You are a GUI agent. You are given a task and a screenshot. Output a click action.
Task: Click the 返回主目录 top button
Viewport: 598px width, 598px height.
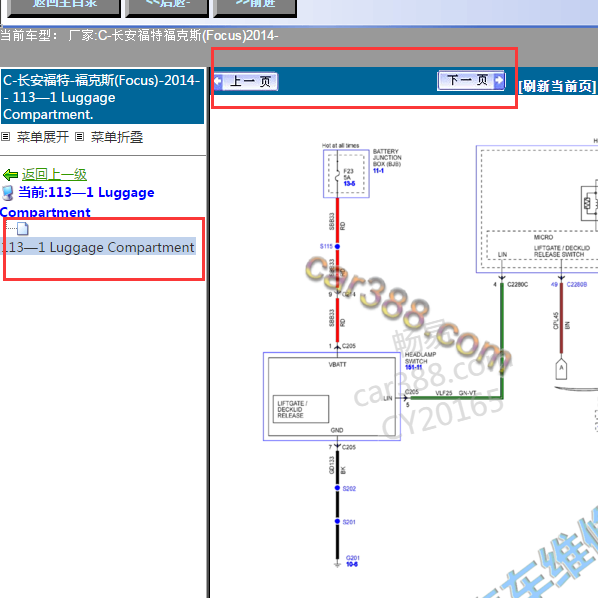[x=64, y=8]
